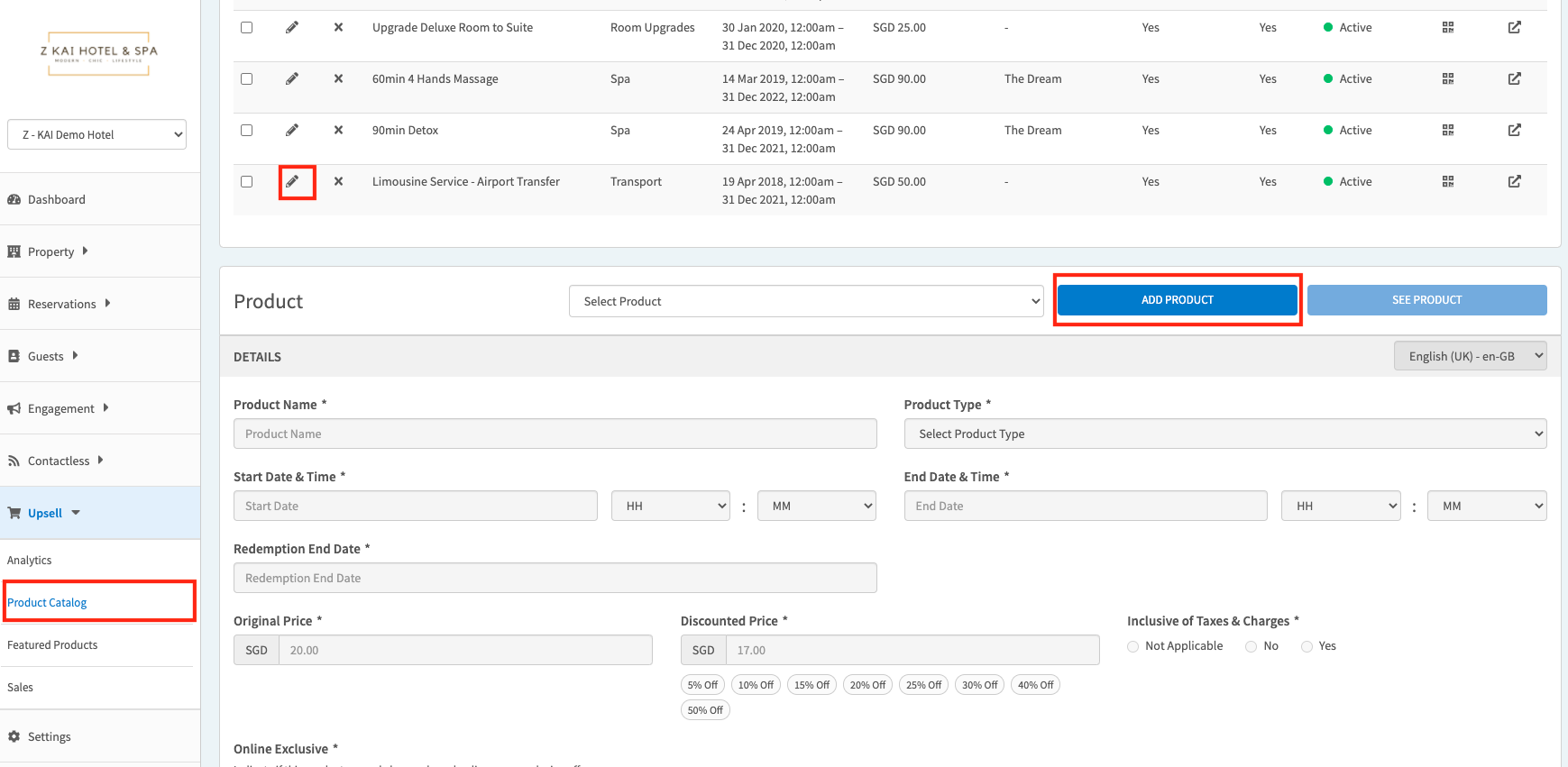Open the Select Product dropdown
Viewport: 1568px width, 767px height.
(805, 301)
